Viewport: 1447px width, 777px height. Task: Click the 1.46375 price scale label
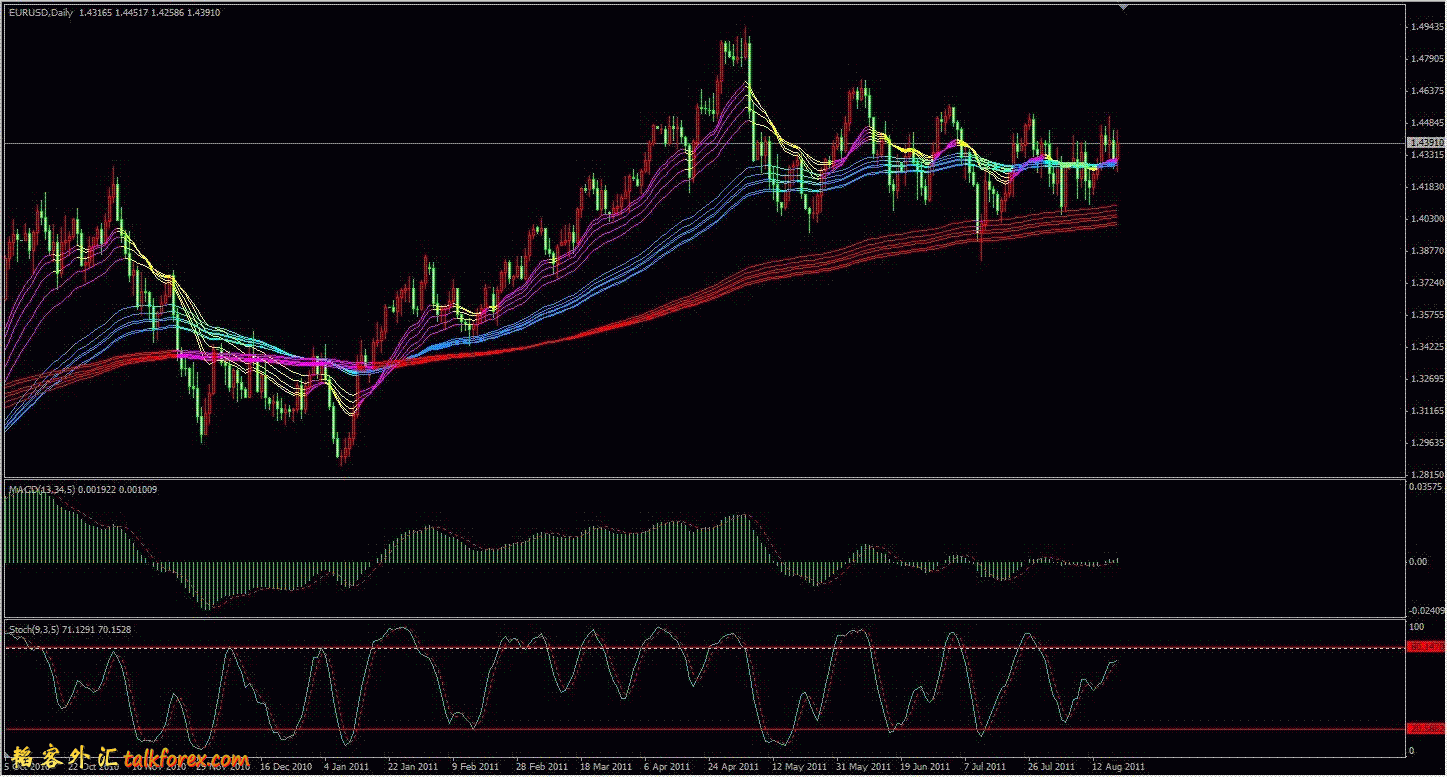[1426, 91]
